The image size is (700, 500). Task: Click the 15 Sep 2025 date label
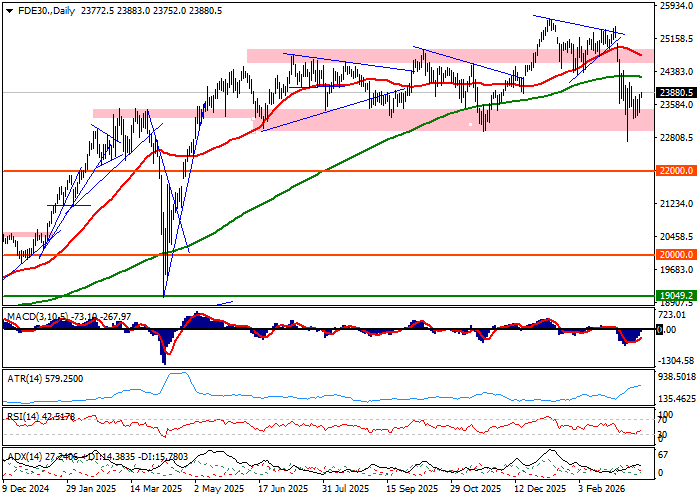412,491
